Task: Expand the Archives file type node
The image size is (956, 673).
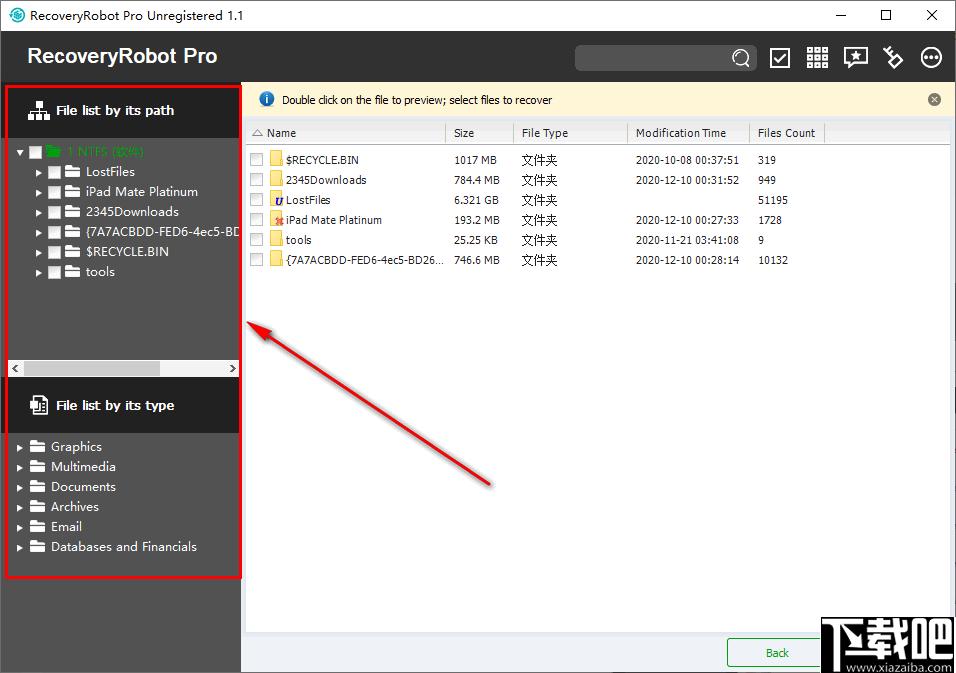Action: (20, 508)
